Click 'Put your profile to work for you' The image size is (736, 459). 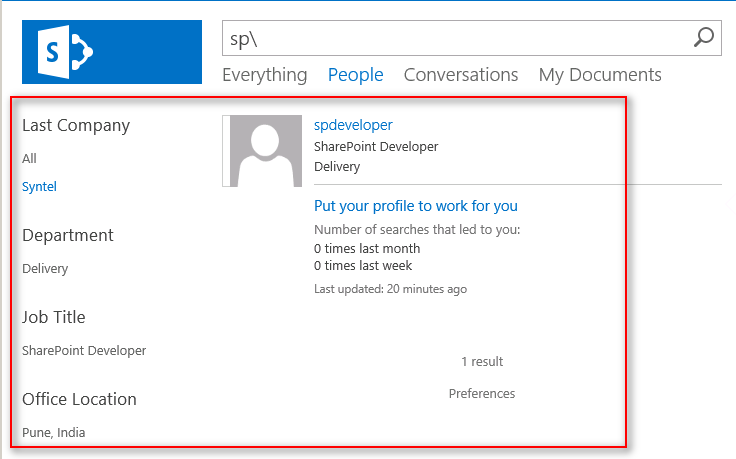click(415, 206)
